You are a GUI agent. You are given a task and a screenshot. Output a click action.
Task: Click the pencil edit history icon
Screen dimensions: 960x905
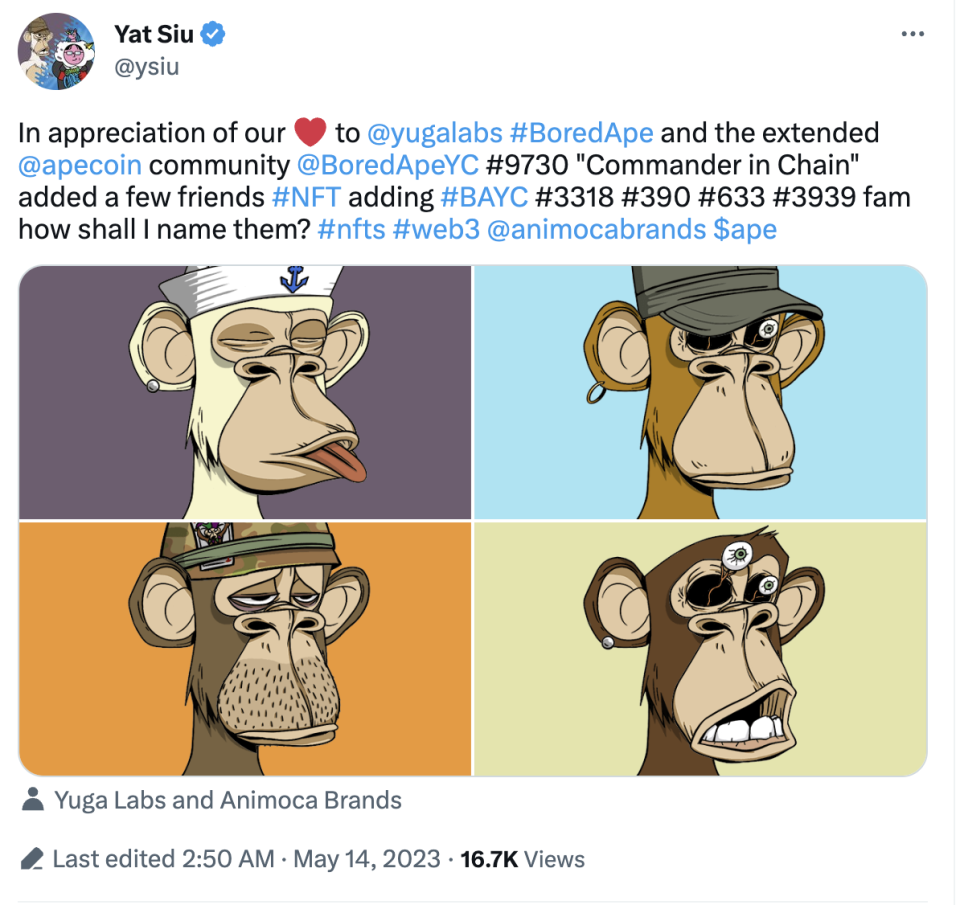[32, 858]
